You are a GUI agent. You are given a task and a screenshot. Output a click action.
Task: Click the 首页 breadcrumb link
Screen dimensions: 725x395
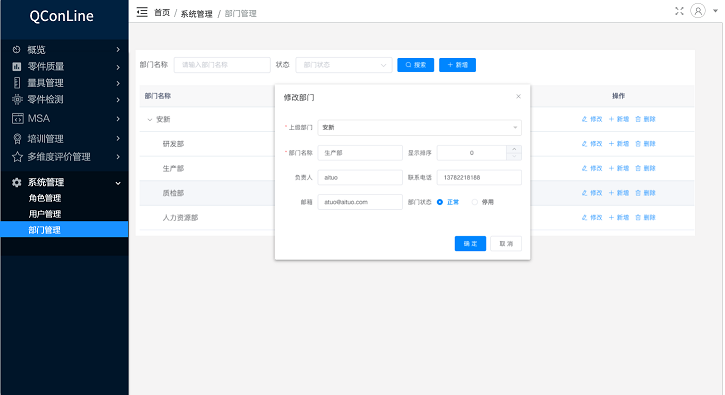coord(162,13)
